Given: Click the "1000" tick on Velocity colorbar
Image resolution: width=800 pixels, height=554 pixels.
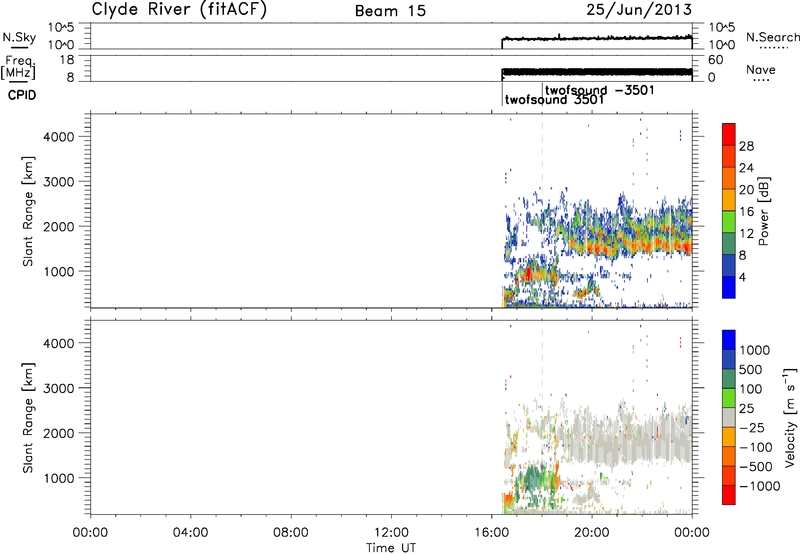Looking at the screenshot, I should [x=755, y=350].
